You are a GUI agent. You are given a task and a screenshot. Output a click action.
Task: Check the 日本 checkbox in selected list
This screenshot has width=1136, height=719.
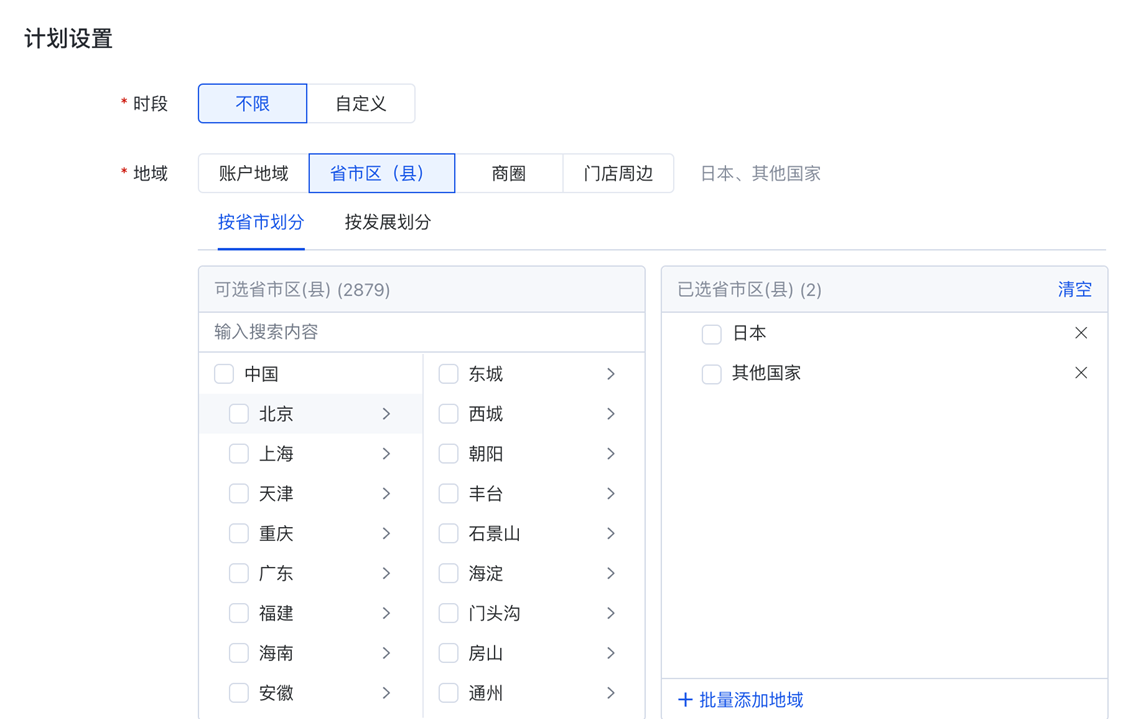point(711,334)
